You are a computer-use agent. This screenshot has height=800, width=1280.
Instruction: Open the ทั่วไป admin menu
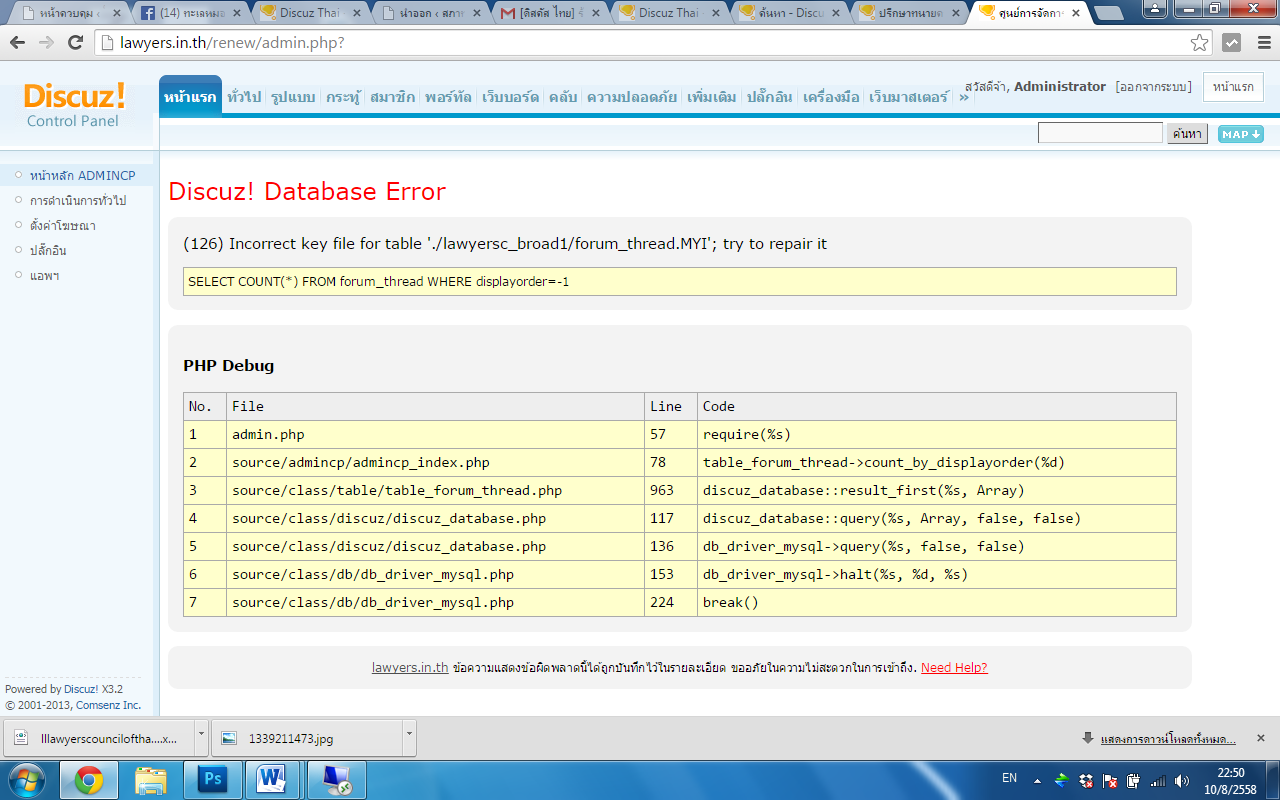pos(244,97)
